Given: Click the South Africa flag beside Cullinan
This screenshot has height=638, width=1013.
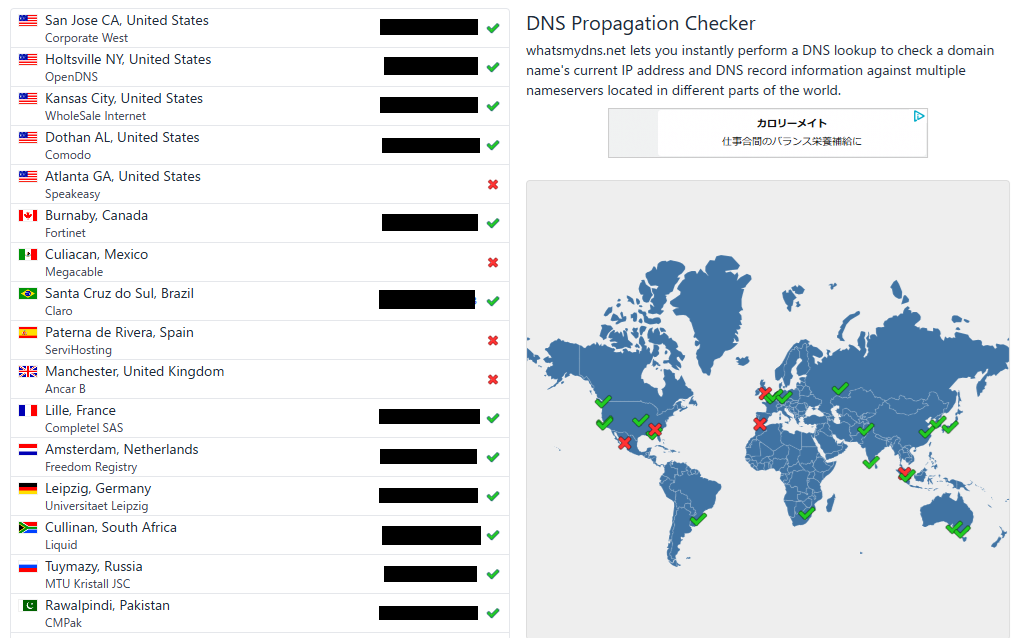Looking at the screenshot, I should coord(28,528).
